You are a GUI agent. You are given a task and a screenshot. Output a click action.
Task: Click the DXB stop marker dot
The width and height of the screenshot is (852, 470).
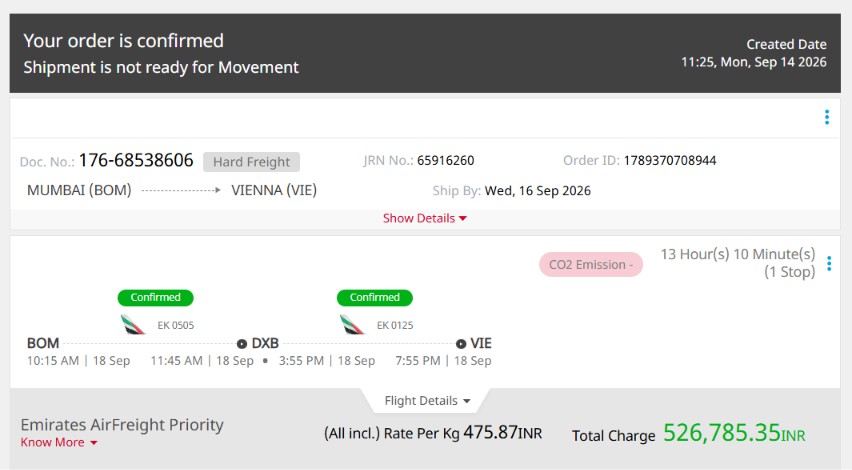(242, 344)
